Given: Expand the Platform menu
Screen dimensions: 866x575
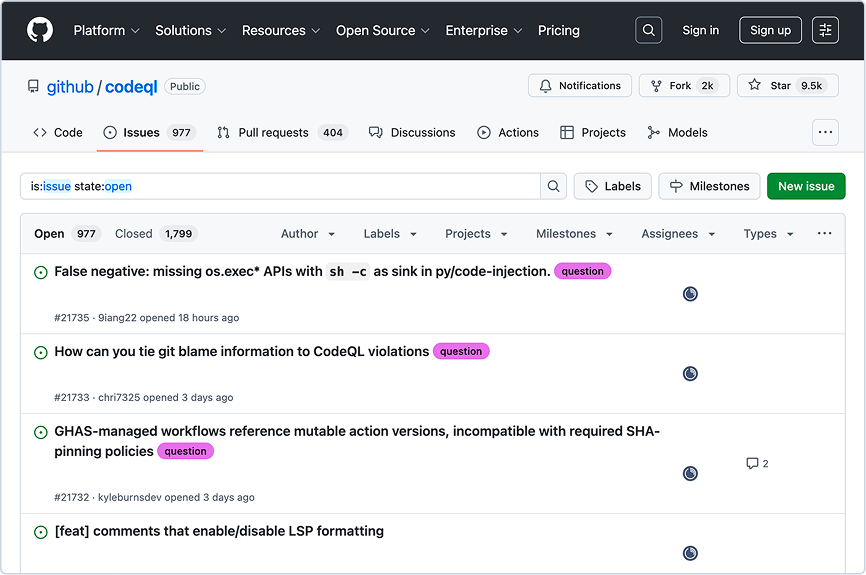Looking at the screenshot, I should [x=106, y=30].
